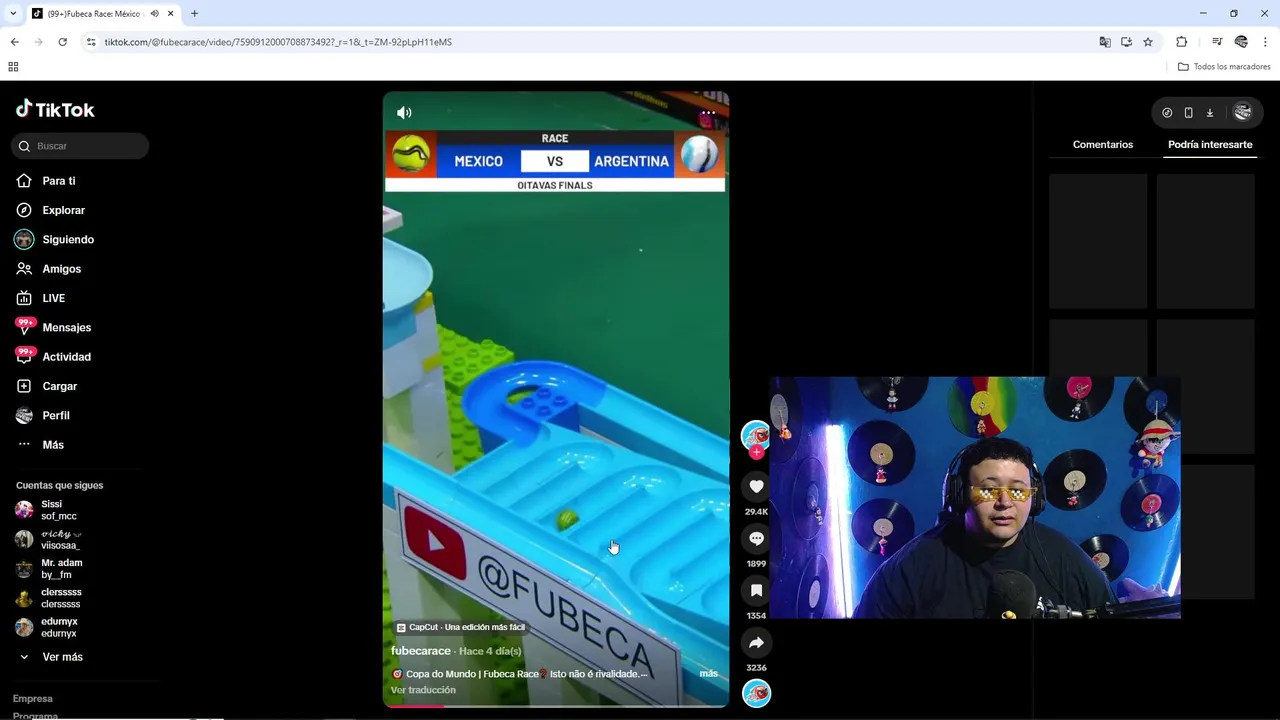Viewport: 1280px width, 720px height.
Task: Click the translate page icon
Action: (x=1105, y=42)
